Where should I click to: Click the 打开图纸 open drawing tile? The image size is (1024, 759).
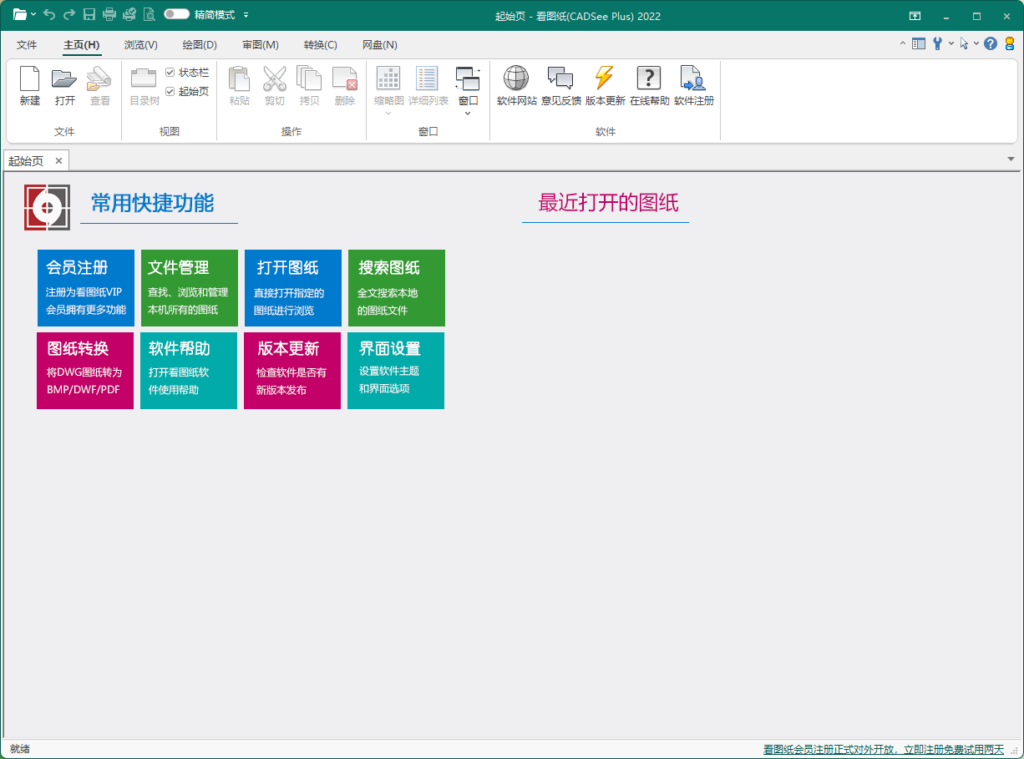tap(293, 288)
